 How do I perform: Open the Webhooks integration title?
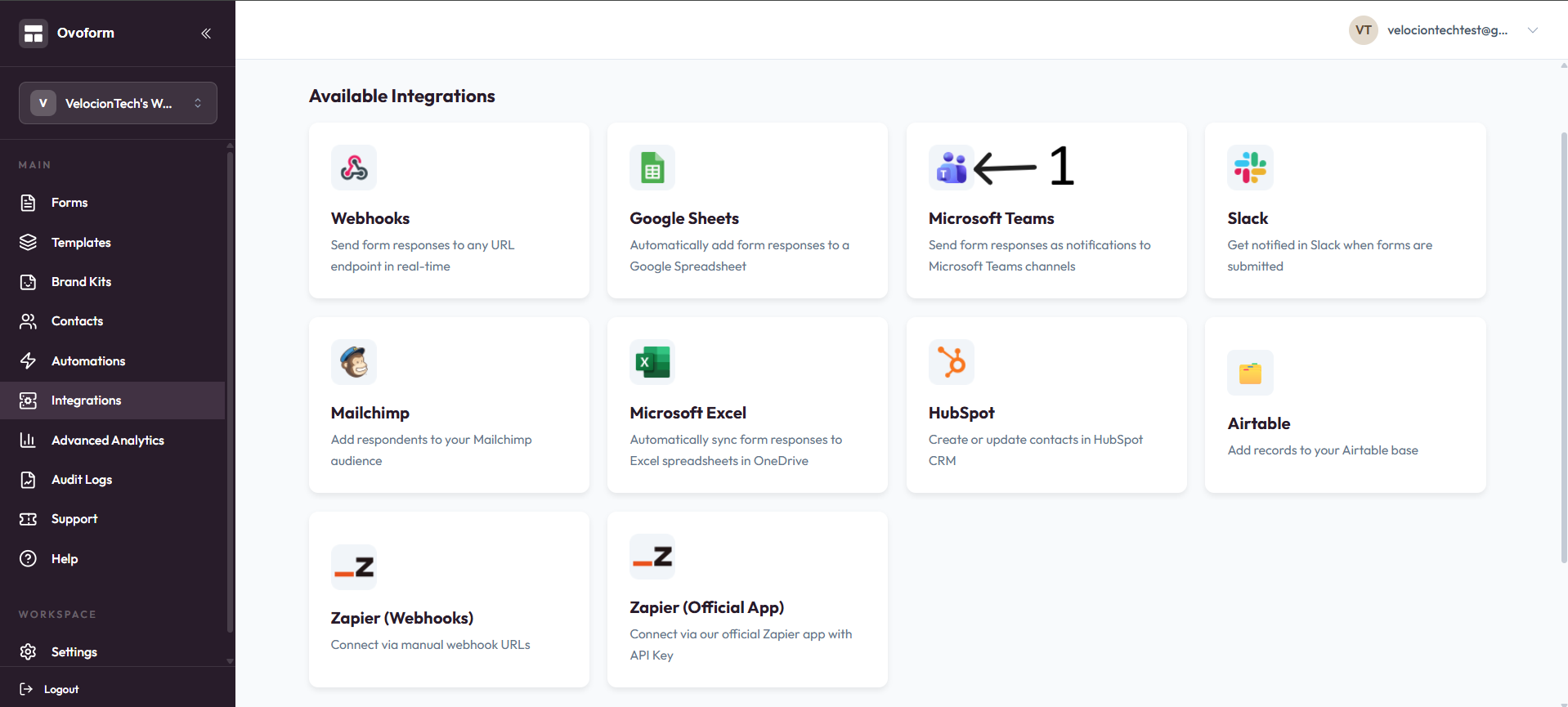coord(370,218)
